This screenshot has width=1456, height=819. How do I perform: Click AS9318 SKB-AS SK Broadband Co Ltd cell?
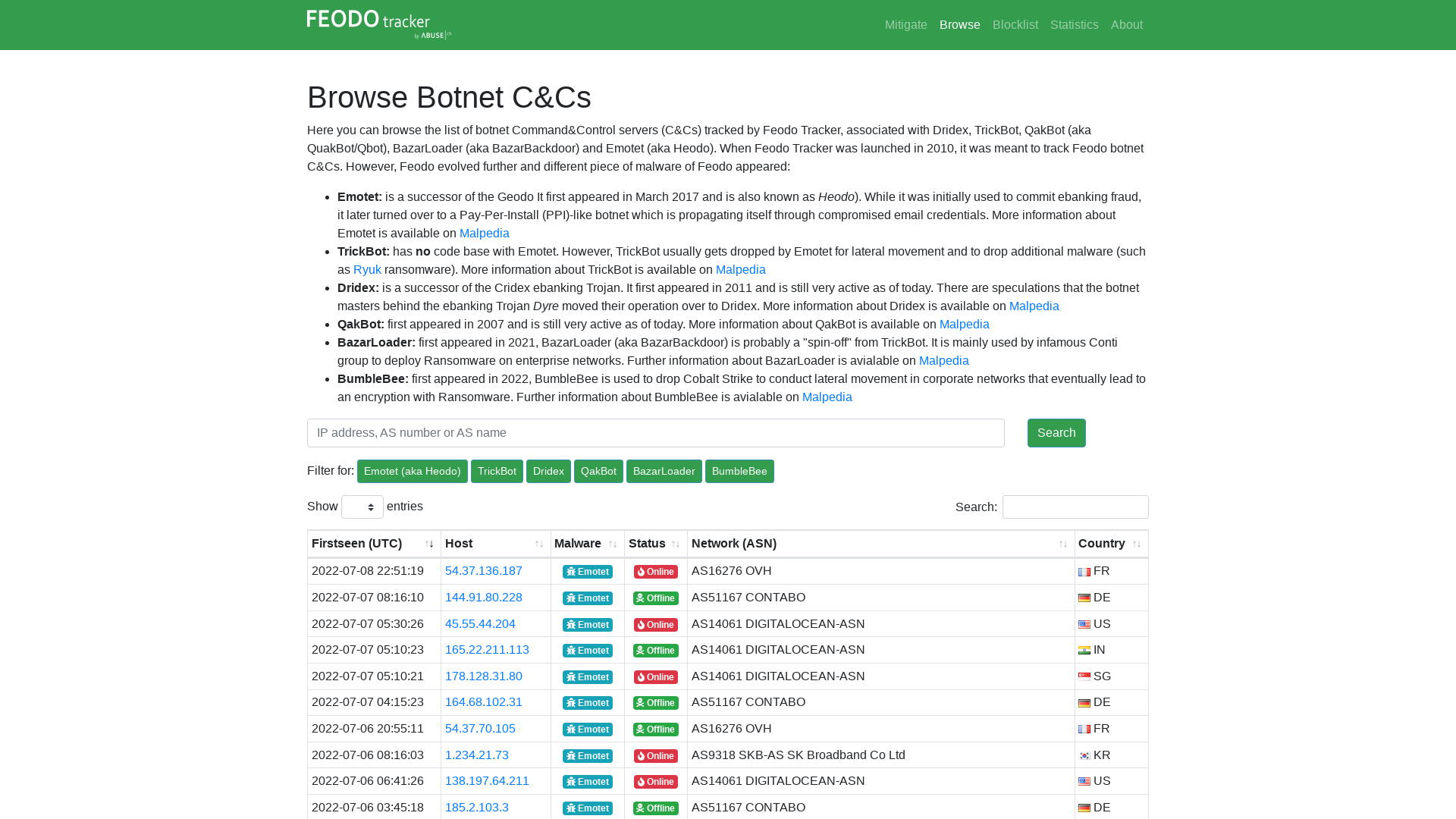(881, 755)
